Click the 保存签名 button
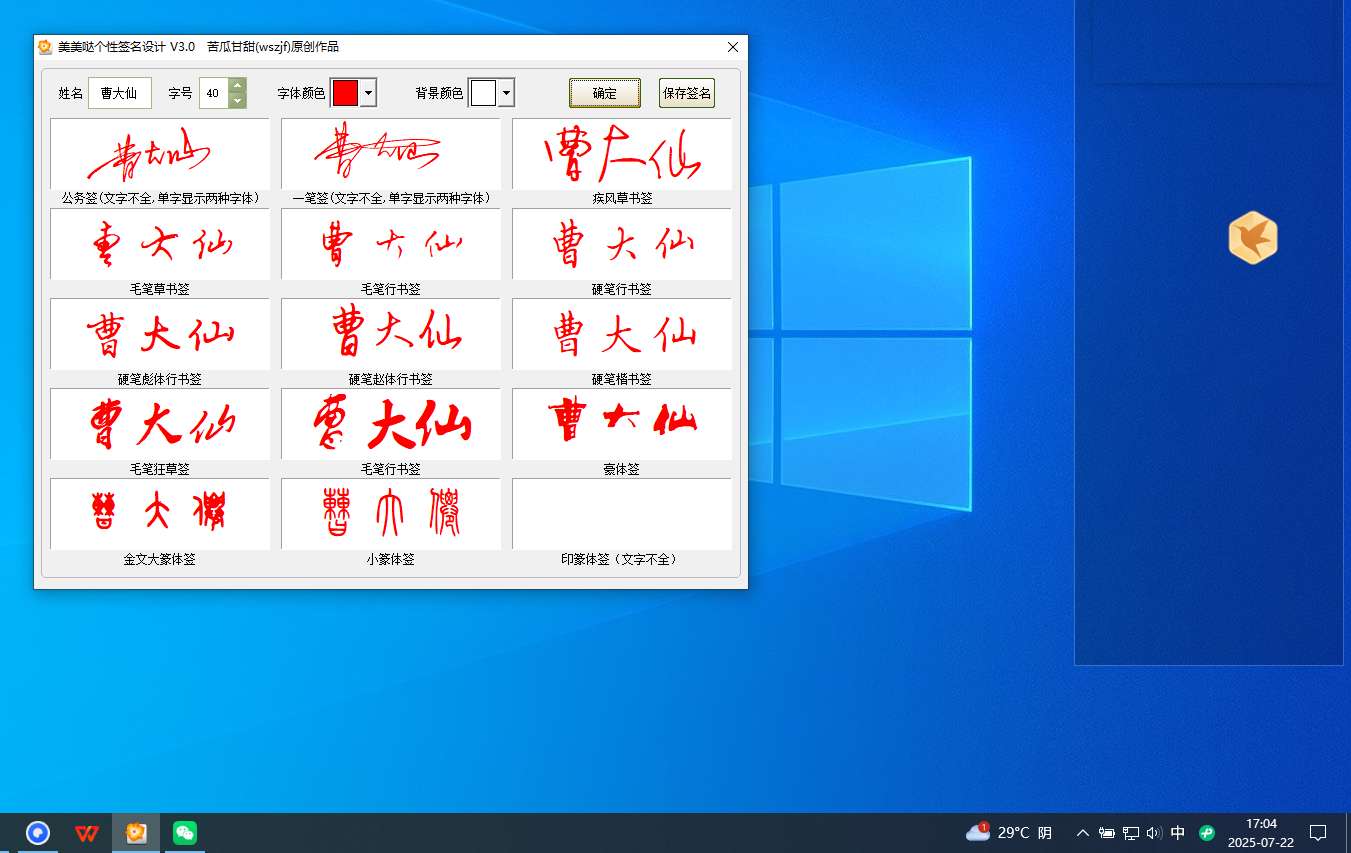 click(x=687, y=93)
